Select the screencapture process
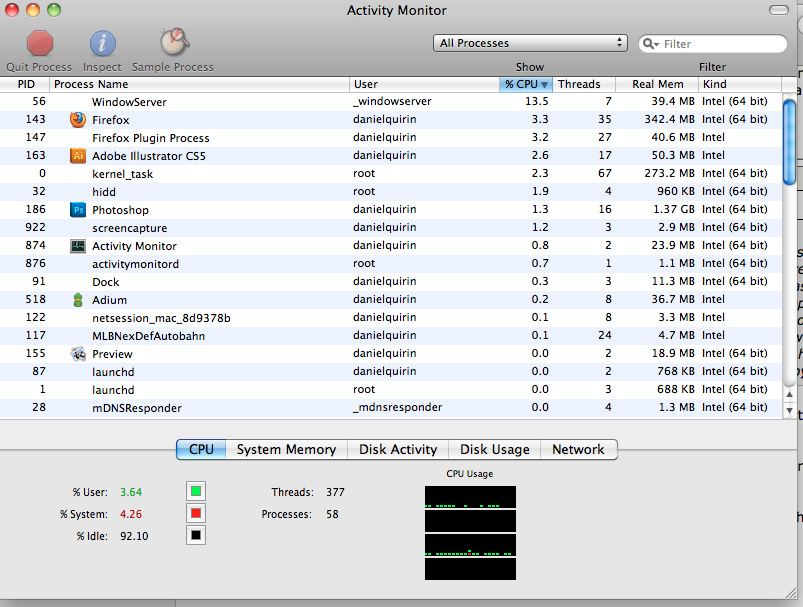Image resolution: width=803 pixels, height=607 pixels. click(x=391, y=227)
